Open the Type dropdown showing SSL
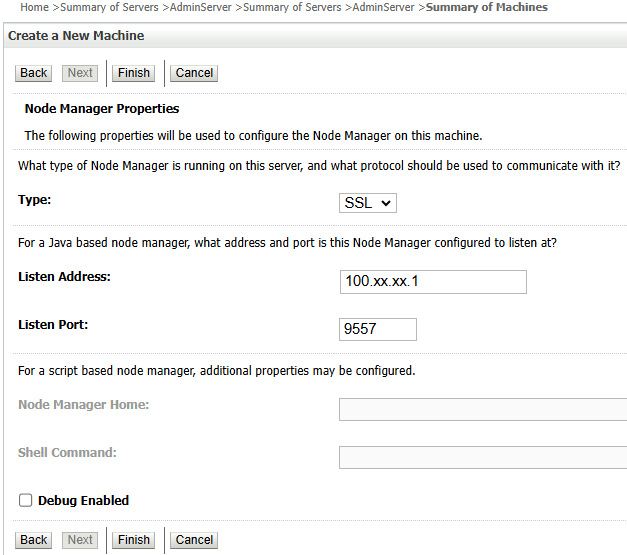This screenshot has height=555, width=627. point(368,203)
